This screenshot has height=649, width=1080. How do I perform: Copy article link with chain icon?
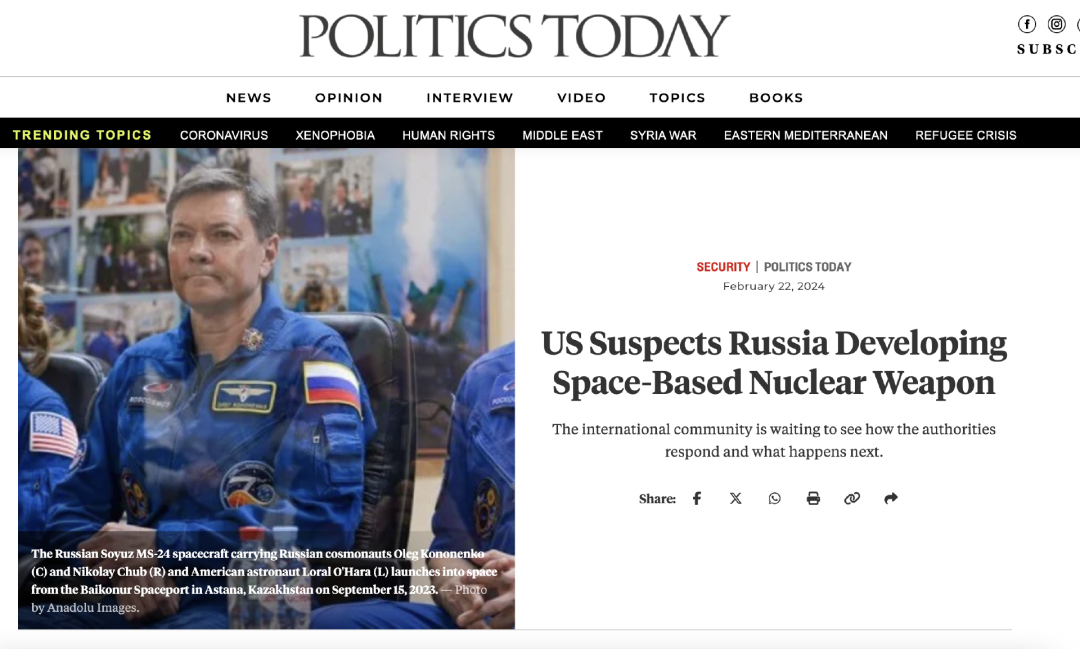click(x=852, y=498)
